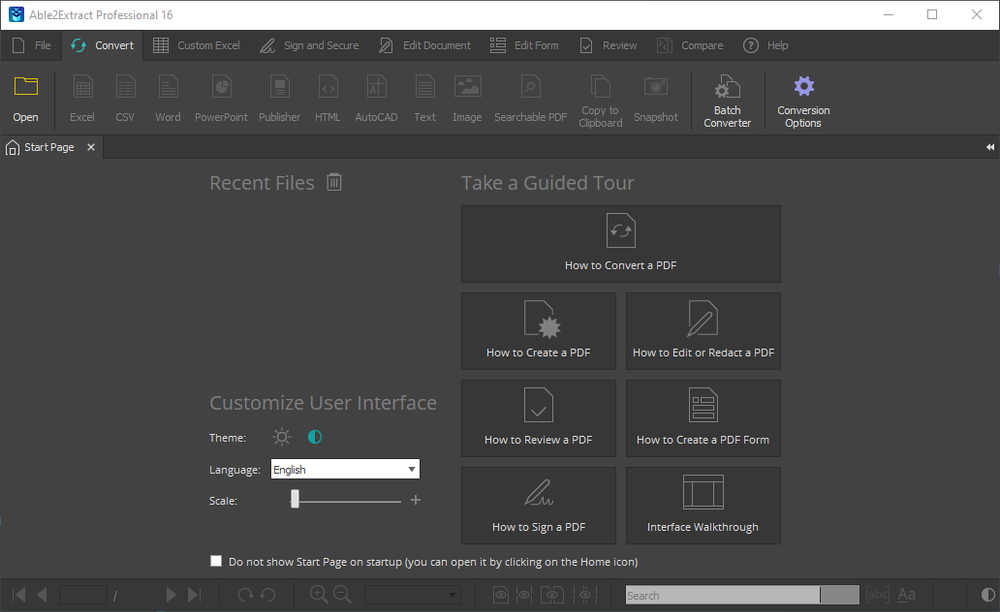Open How to Convert a PDF tour
The height and width of the screenshot is (612, 1000).
coord(621,244)
